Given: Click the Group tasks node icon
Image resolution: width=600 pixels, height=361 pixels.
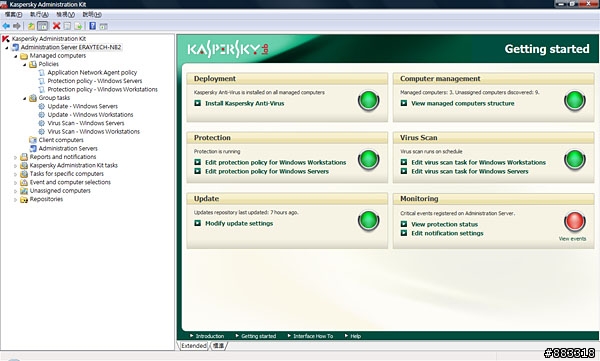Looking at the screenshot, I should pos(33,98).
